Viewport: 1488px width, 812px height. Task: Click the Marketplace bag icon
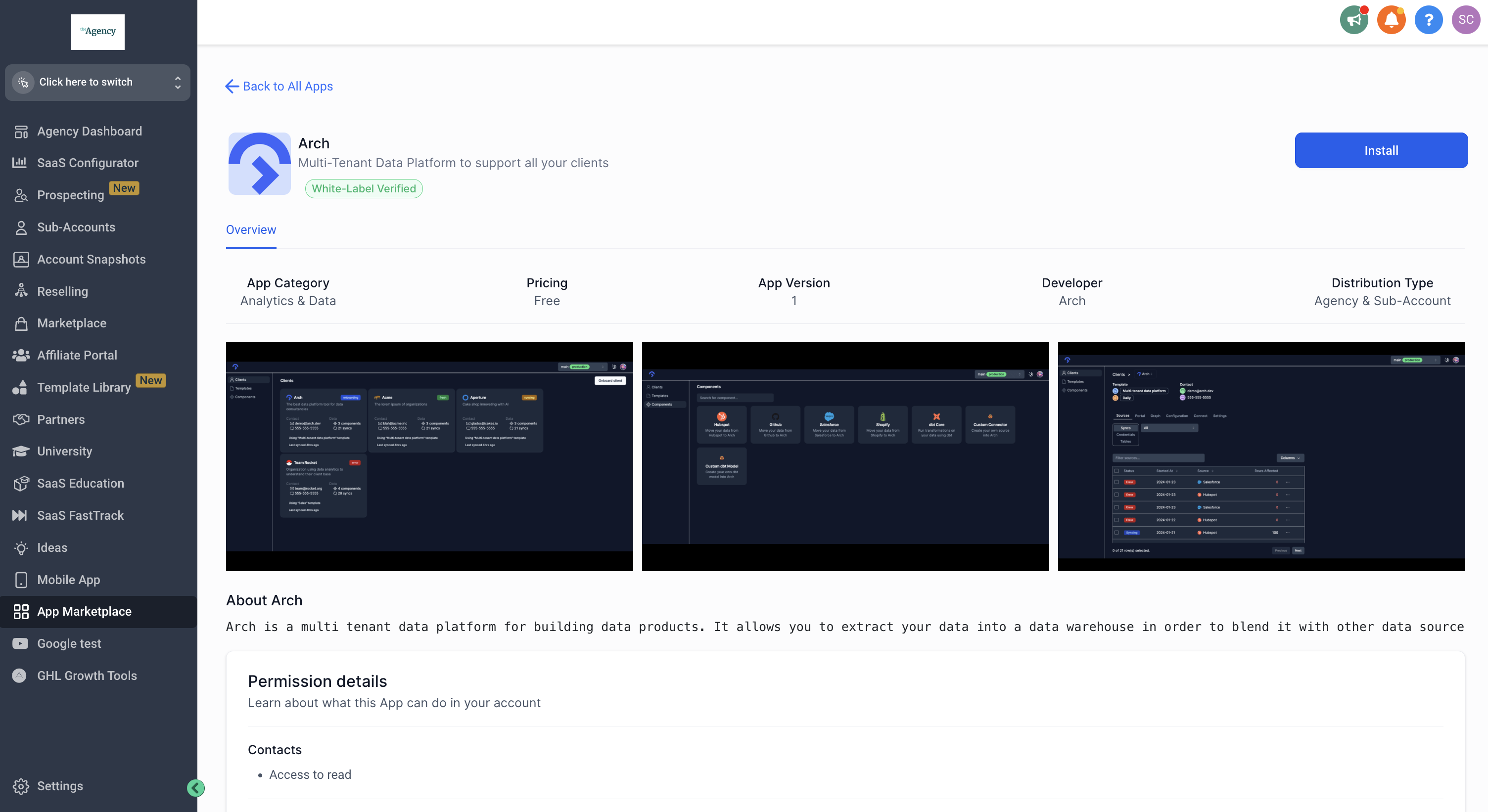(x=21, y=323)
